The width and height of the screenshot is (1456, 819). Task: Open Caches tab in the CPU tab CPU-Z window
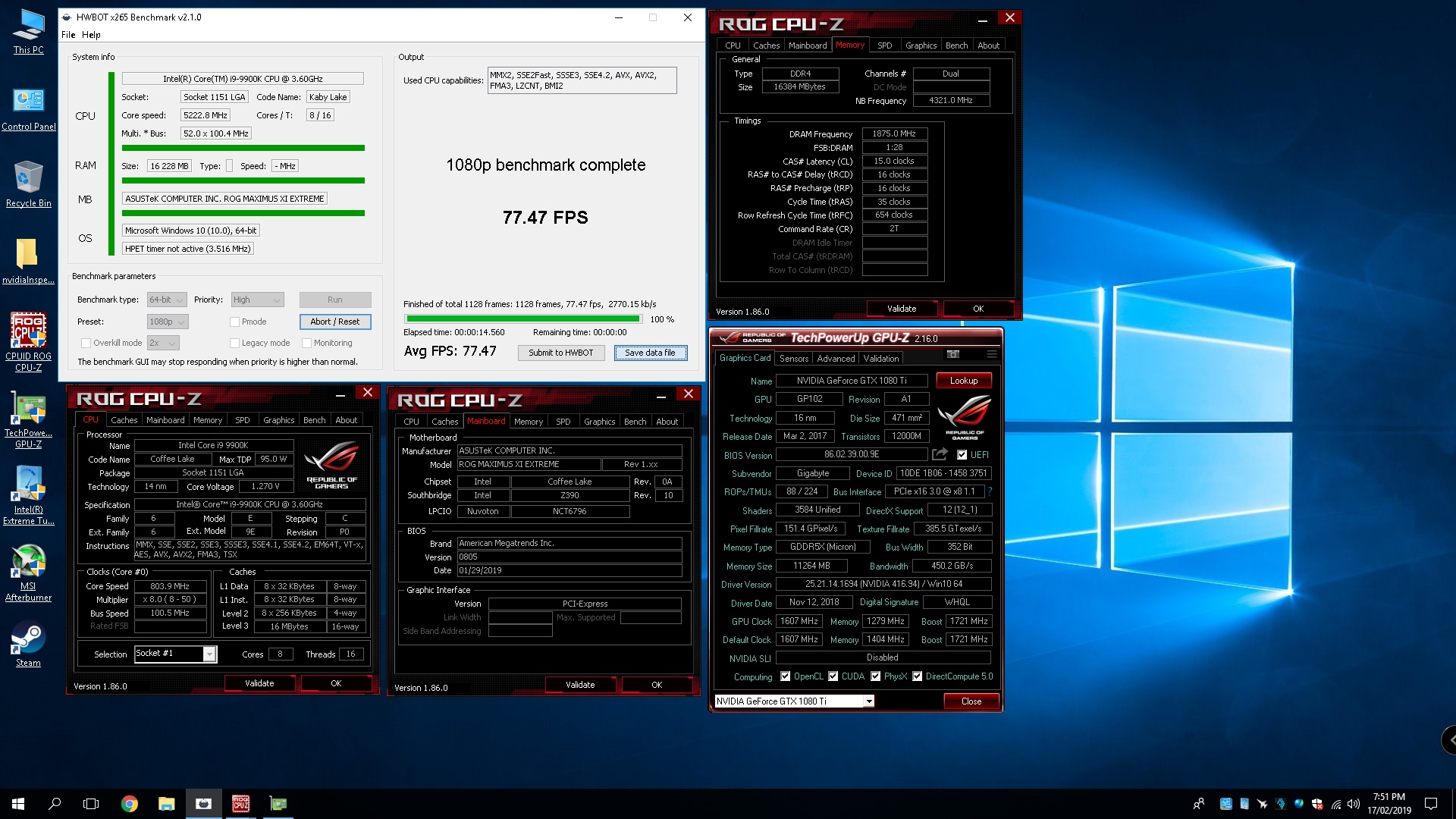[x=124, y=420]
